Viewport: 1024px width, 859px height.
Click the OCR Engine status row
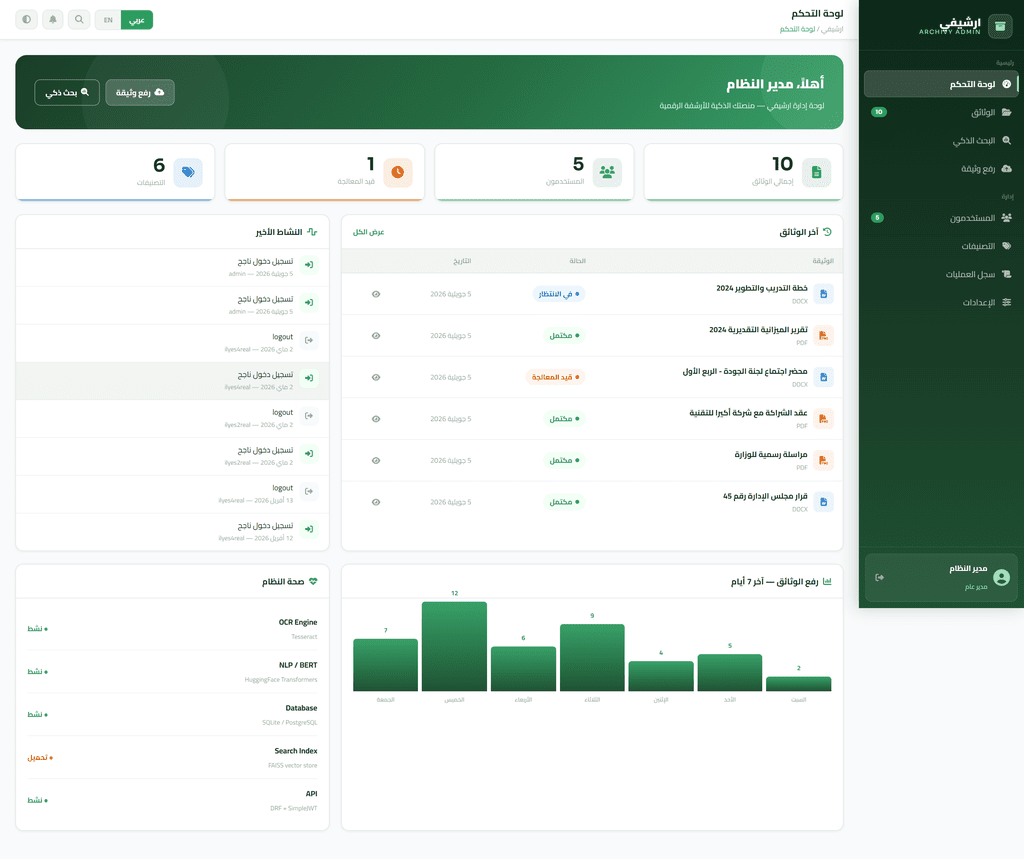[172, 628]
